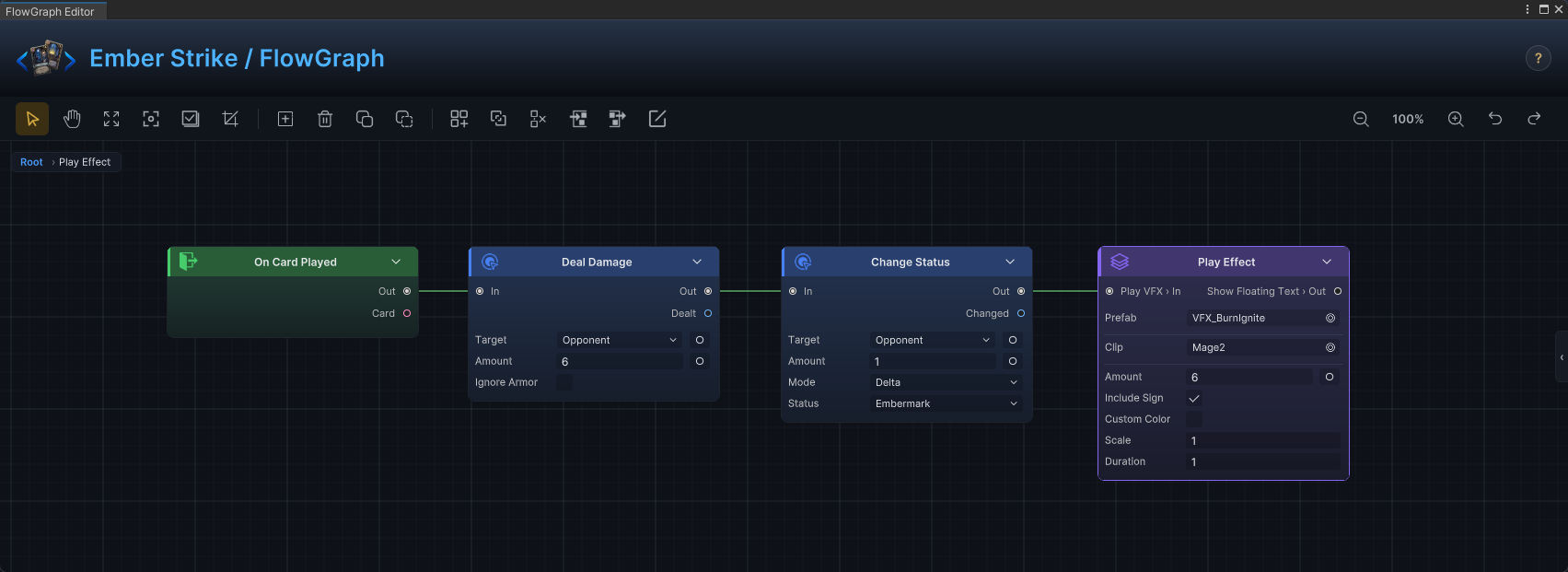1568x572 pixels.
Task: Click the On Card Played event icon
Action: coord(188,262)
